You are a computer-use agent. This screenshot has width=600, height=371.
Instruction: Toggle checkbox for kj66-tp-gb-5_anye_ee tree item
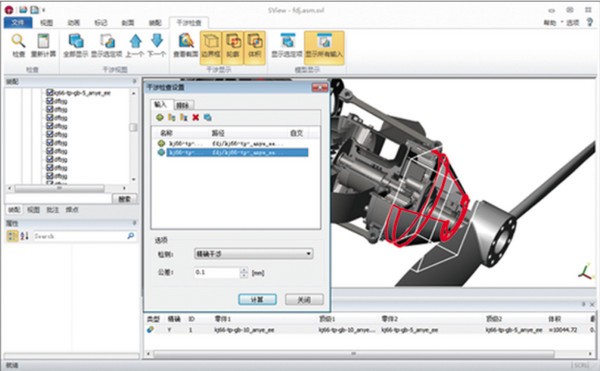coord(49,93)
